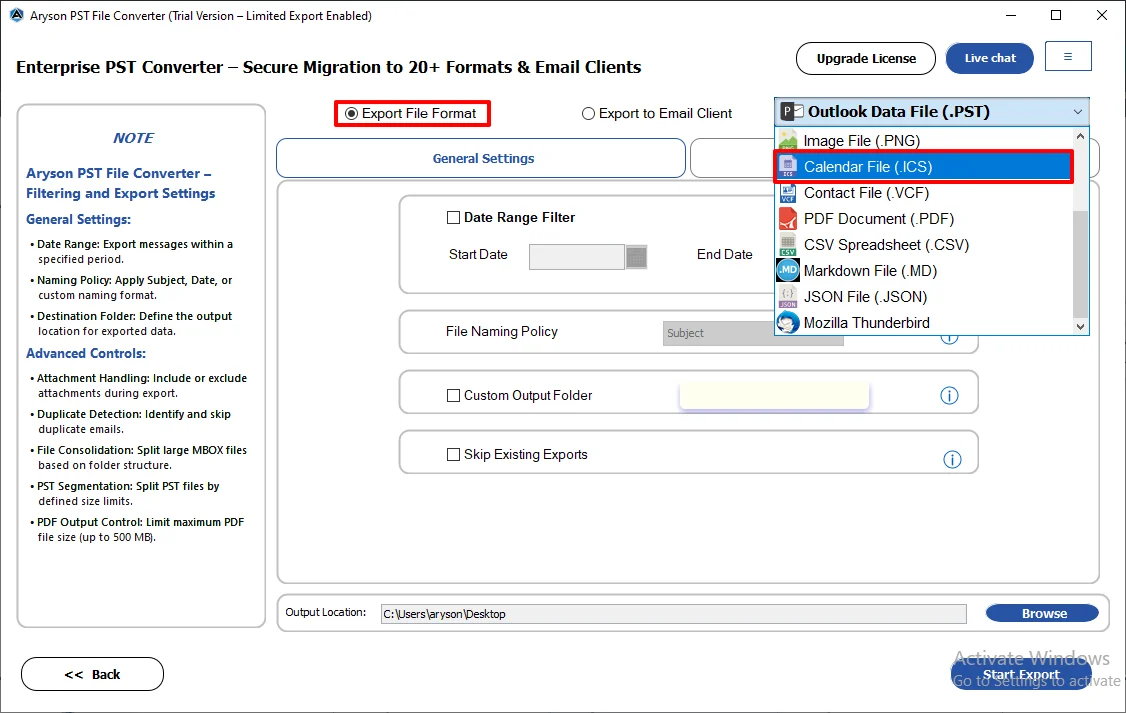Click the format list scrollbar thumb
The height and width of the screenshot is (713, 1126).
point(1080,265)
